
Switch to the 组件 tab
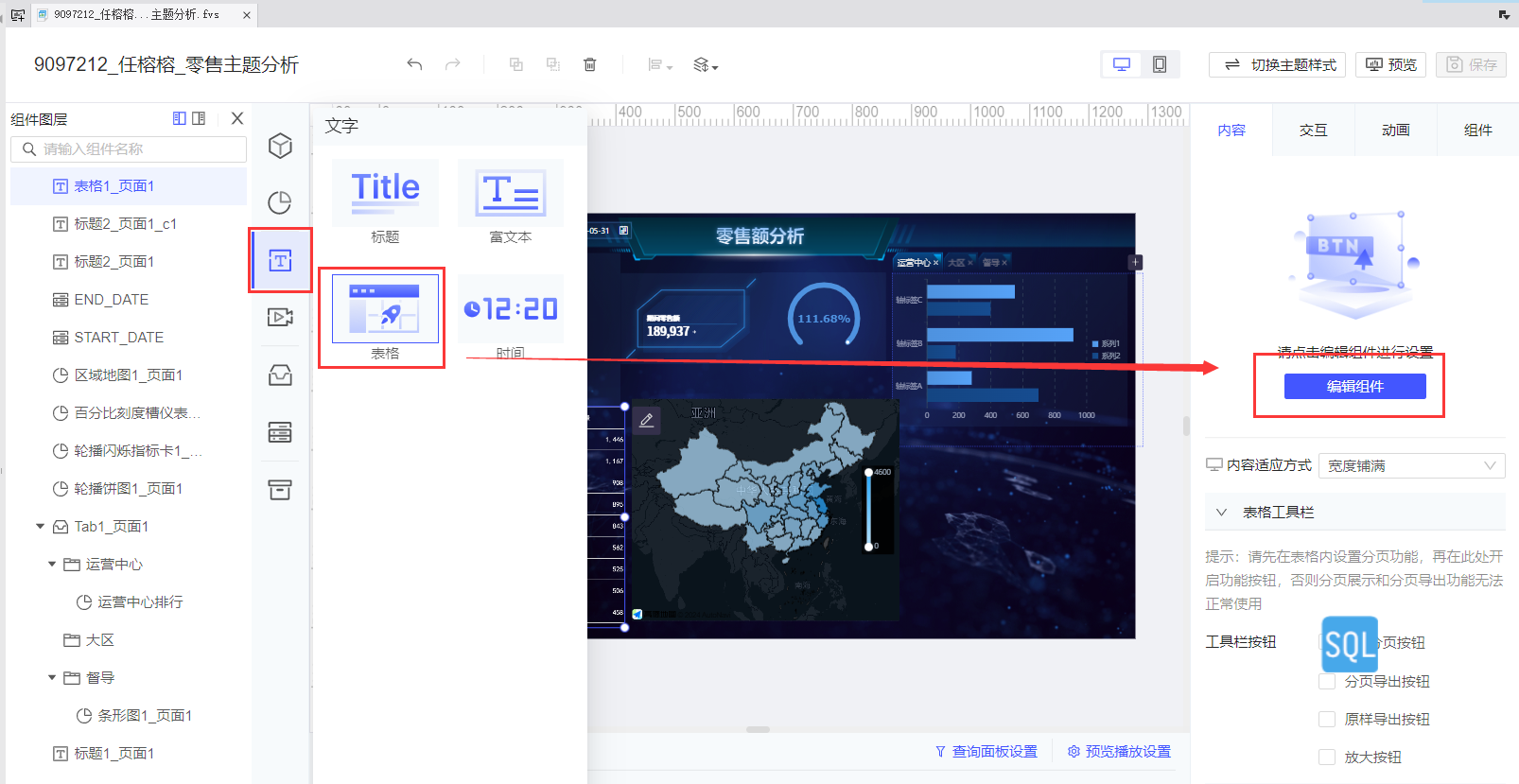tap(1477, 130)
